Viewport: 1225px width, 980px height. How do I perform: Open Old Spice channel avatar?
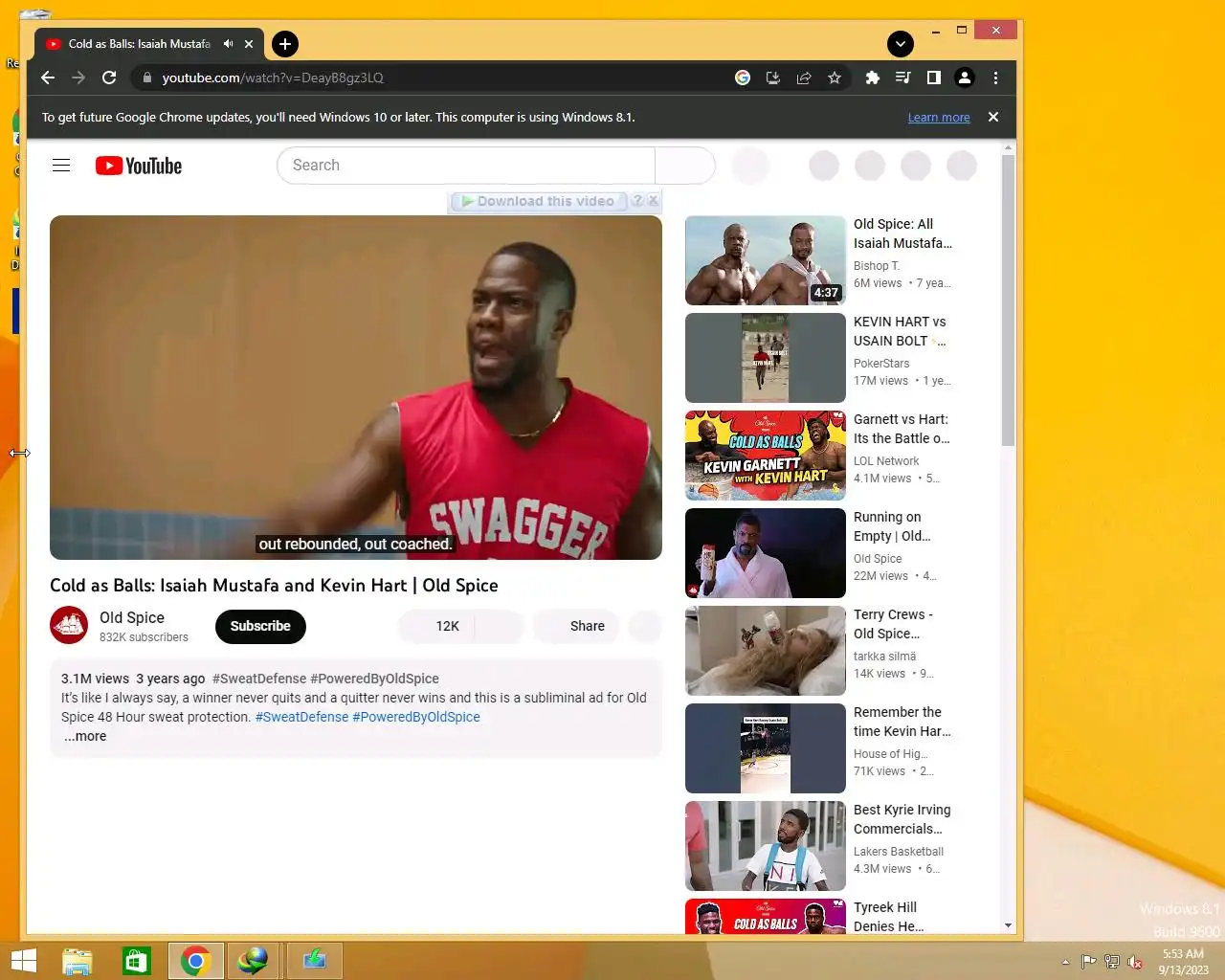point(69,626)
